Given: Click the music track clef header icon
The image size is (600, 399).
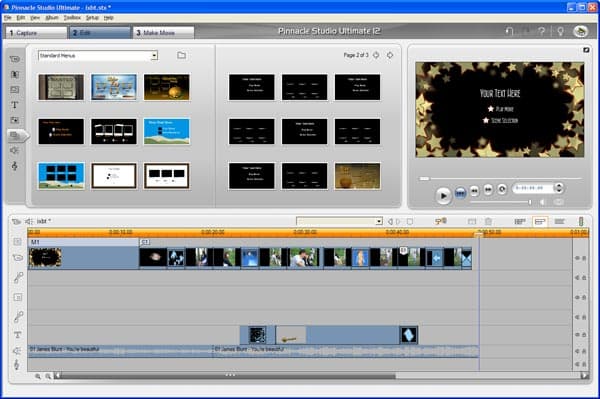Looking at the screenshot, I should (17, 364).
